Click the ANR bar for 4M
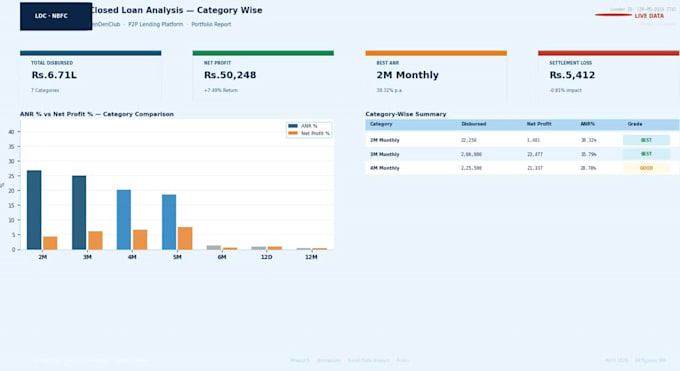Screen dimensions: 680x371 (x=124, y=220)
